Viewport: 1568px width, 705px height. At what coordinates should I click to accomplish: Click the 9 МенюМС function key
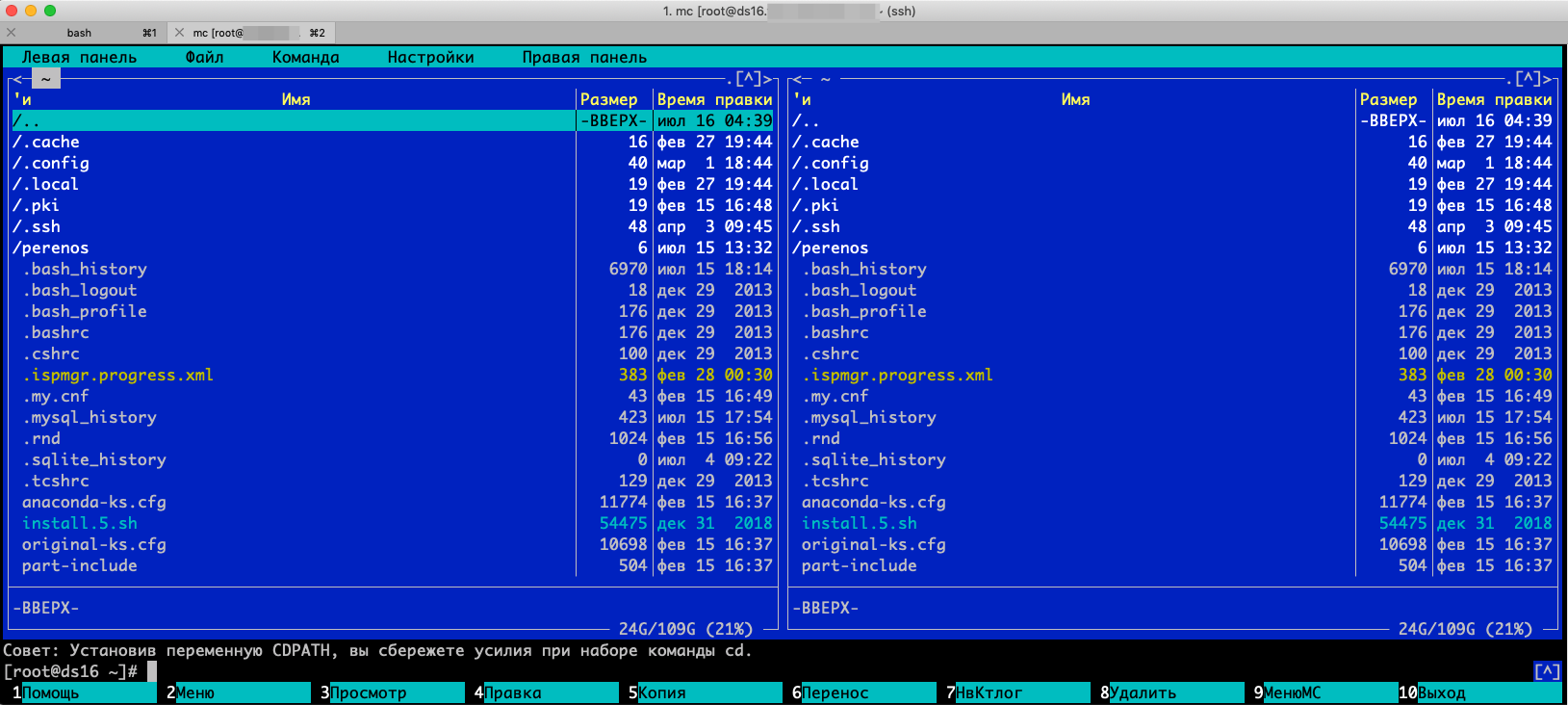click(1325, 692)
